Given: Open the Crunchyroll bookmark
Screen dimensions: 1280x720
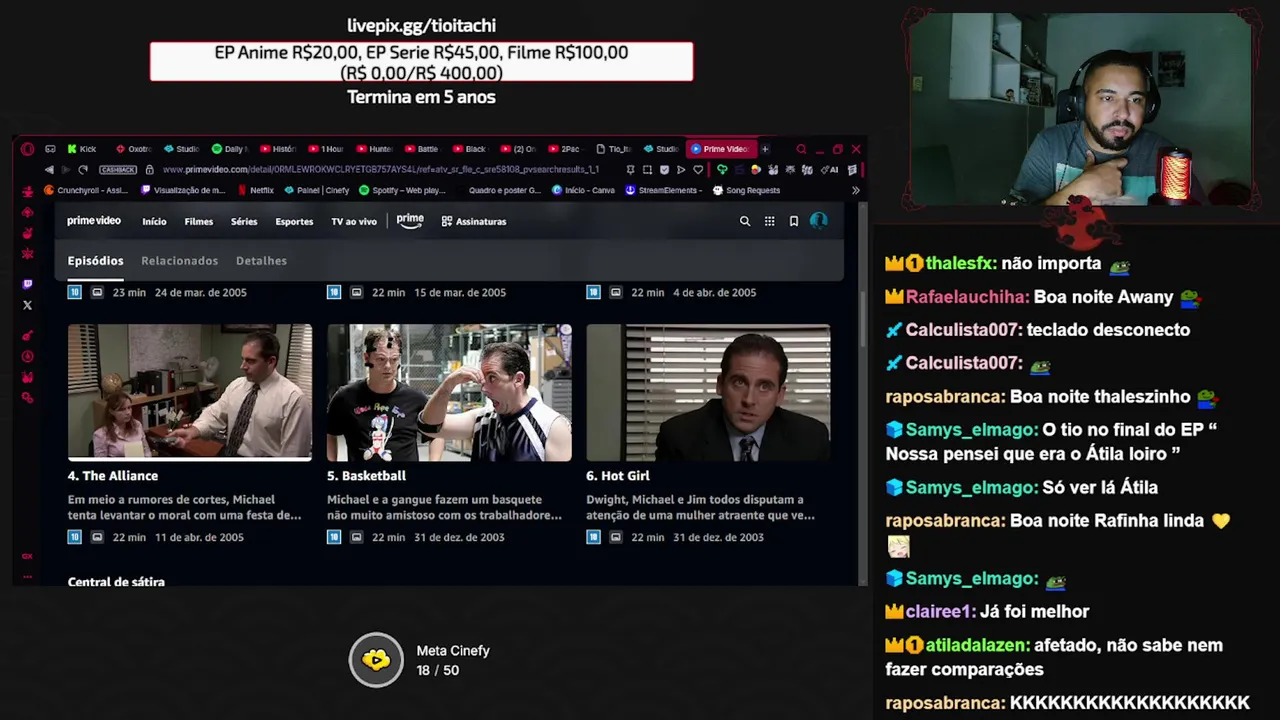Looking at the screenshot, I should click(x=86, y=190).
